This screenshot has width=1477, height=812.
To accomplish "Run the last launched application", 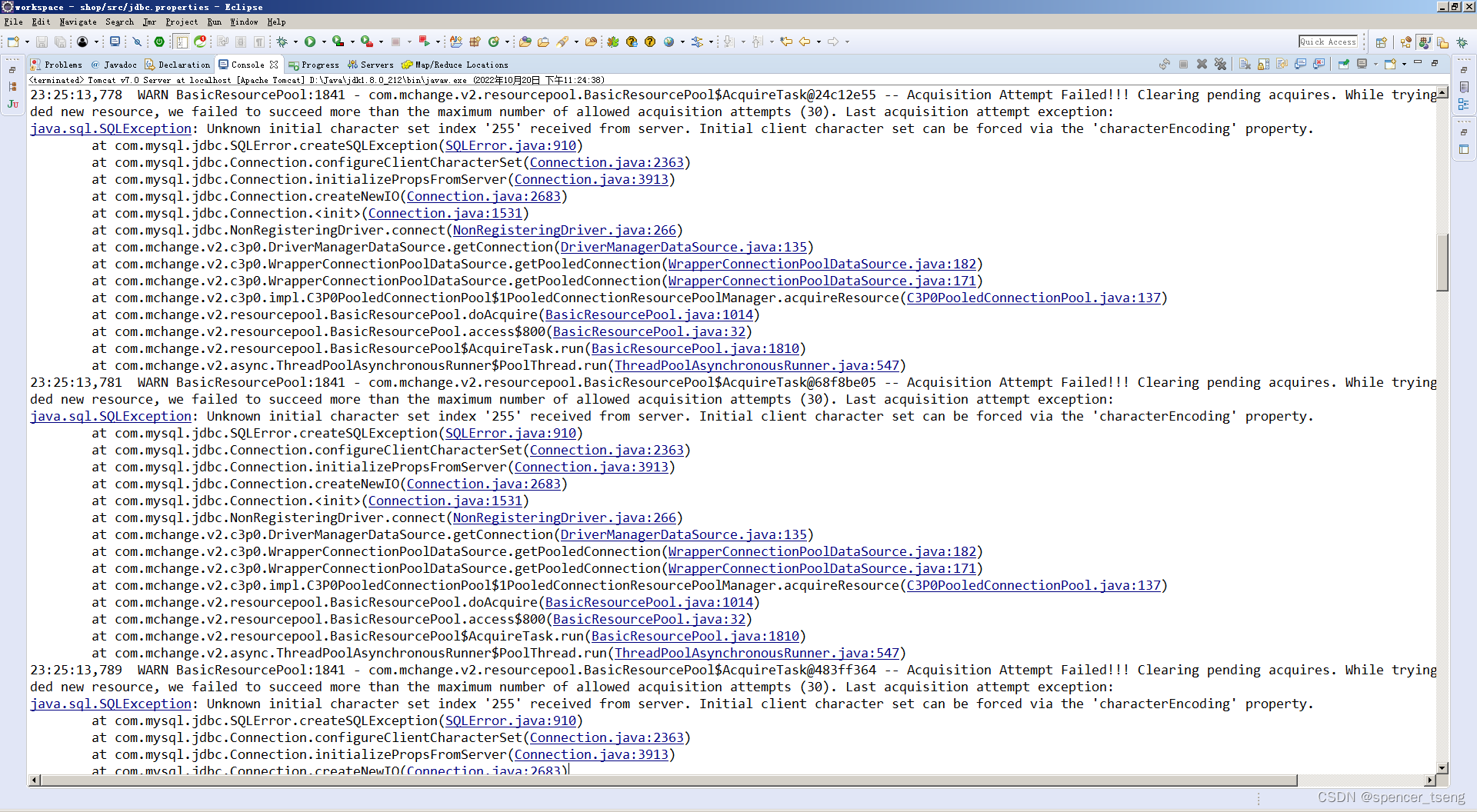I will point(312,42).
